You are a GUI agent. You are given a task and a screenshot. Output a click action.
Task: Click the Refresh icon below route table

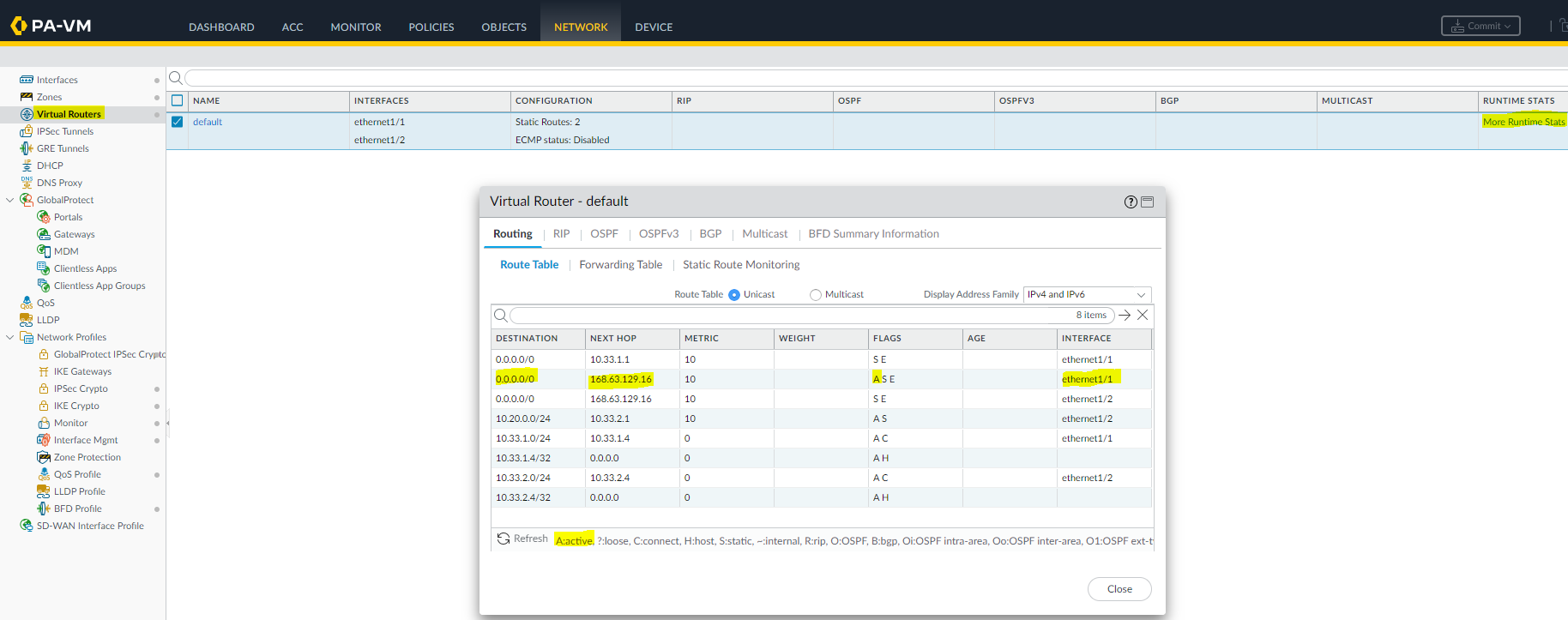tap(504, 539)
